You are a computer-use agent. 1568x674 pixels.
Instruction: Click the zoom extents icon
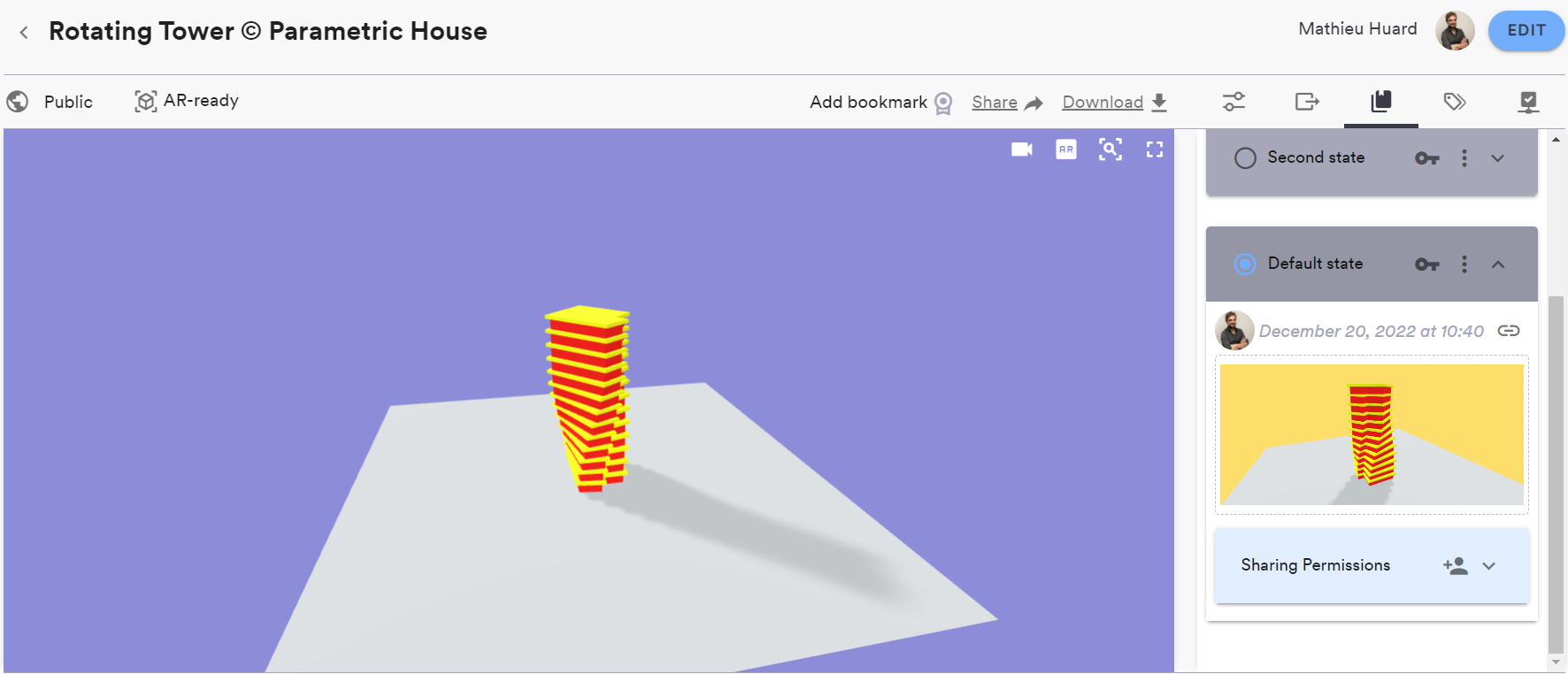[x=1111, y=149]
